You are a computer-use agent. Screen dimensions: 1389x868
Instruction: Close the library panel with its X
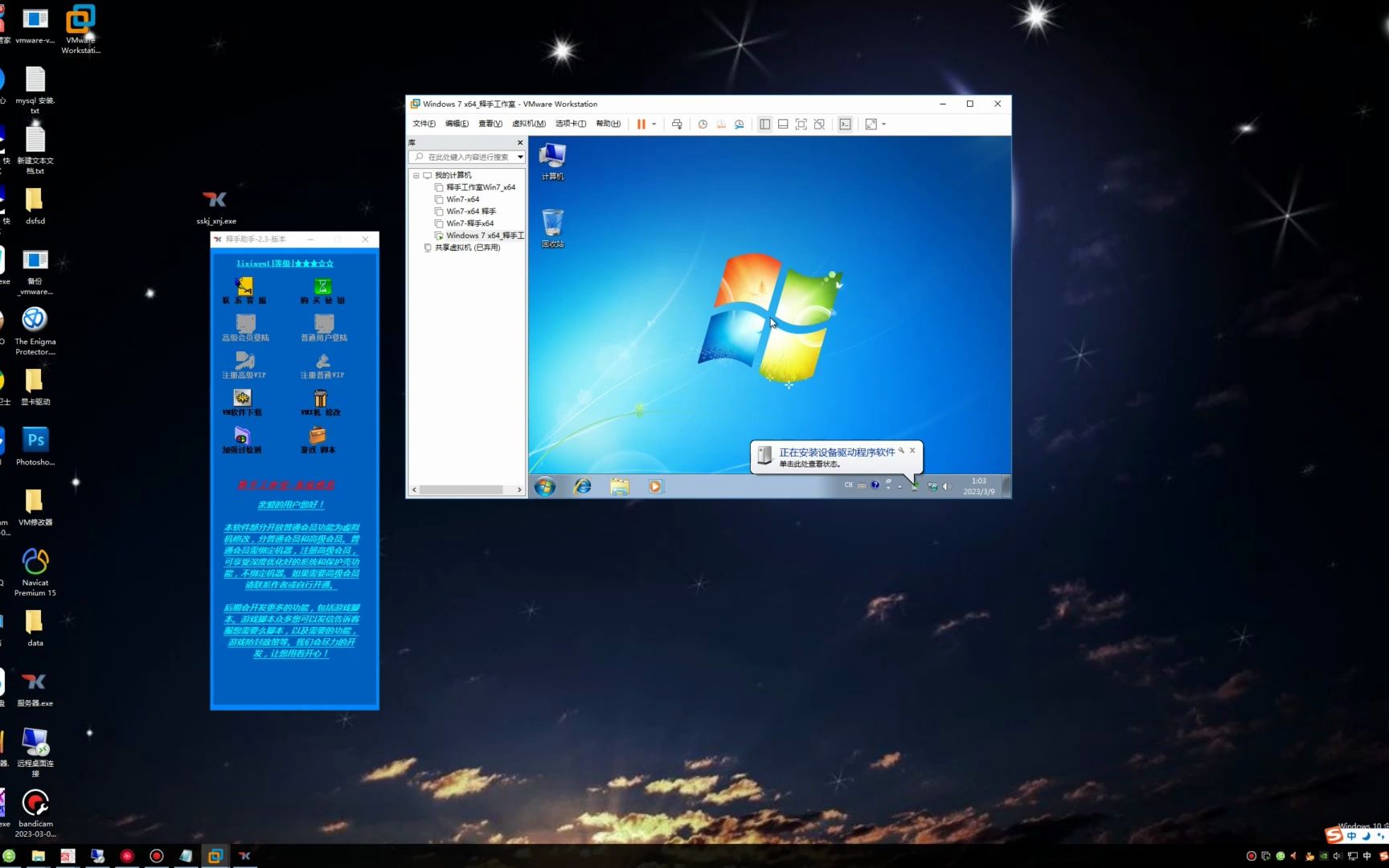[x=520, y=142]
